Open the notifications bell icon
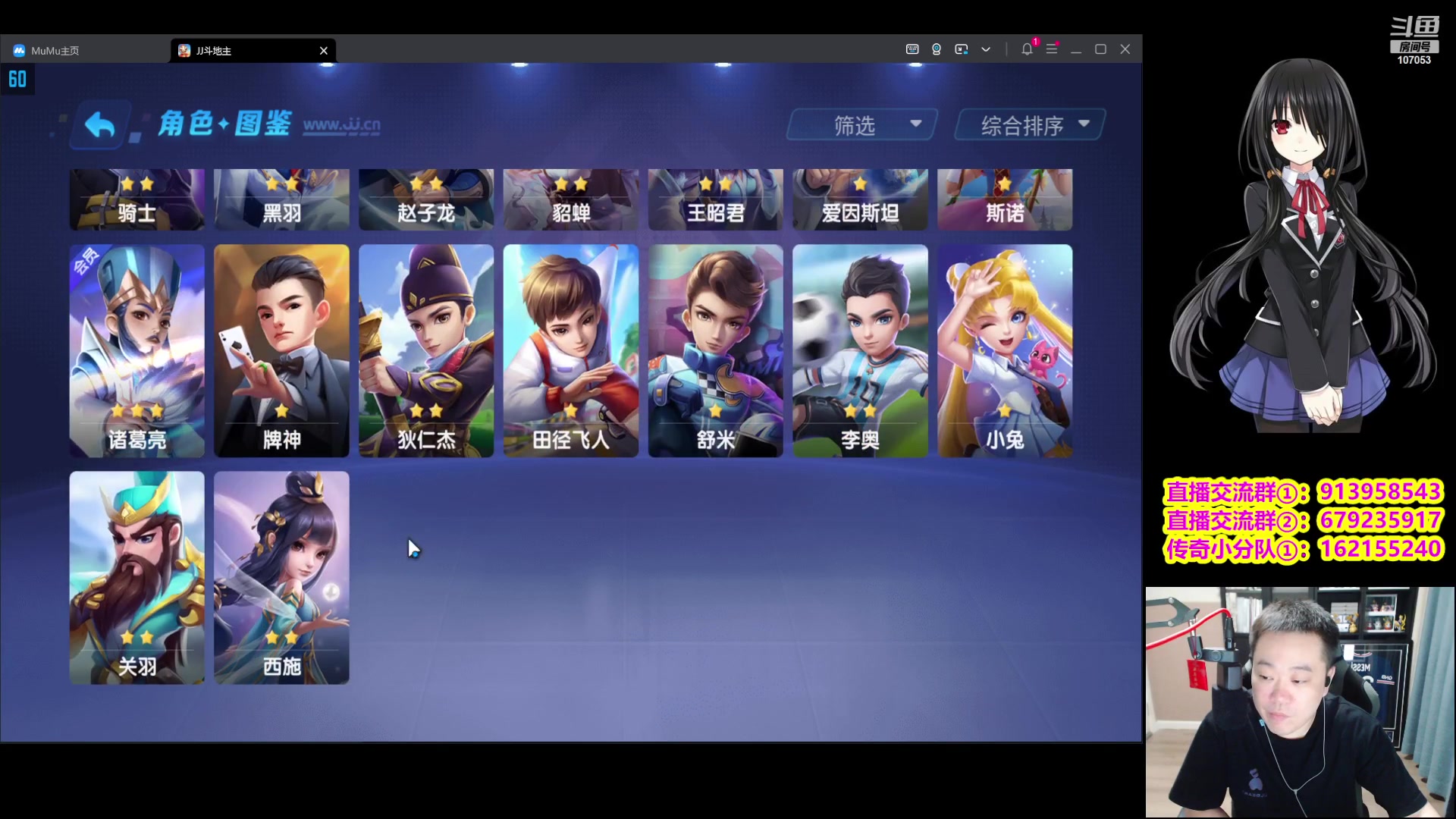 [x=1027, y=49]
